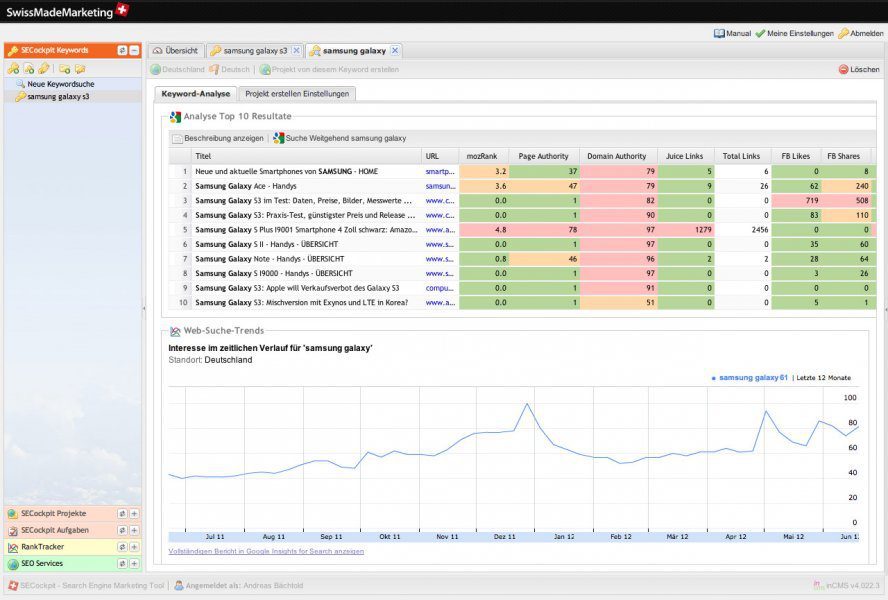Refresh the SECockpit Keywords panel

tap(122, 50)
